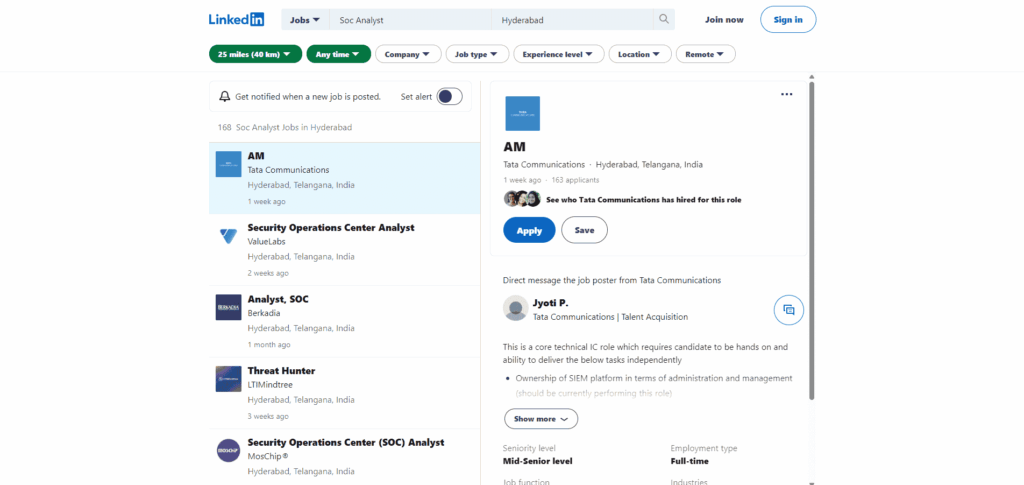Image resolution: width=1024 pixels, height=485 pixels.
Task: Expand the Company filter
Action: (408, 54)
